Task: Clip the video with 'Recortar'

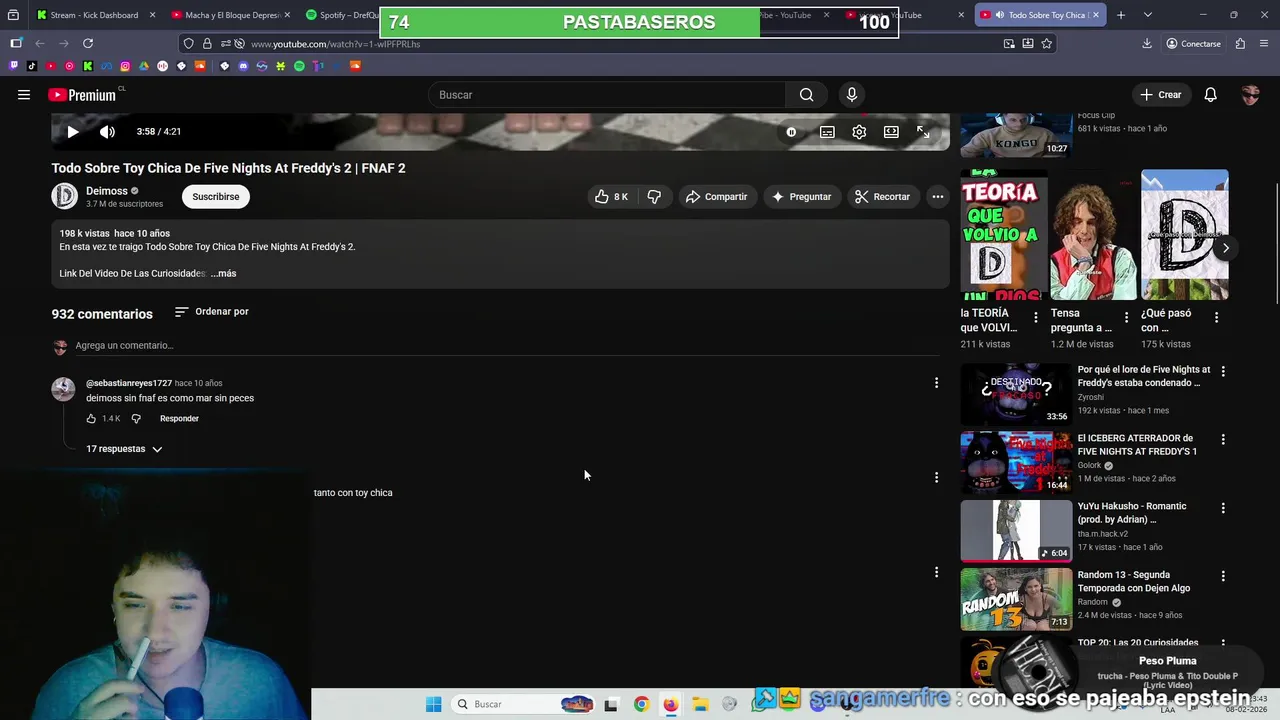Action: 882,197
